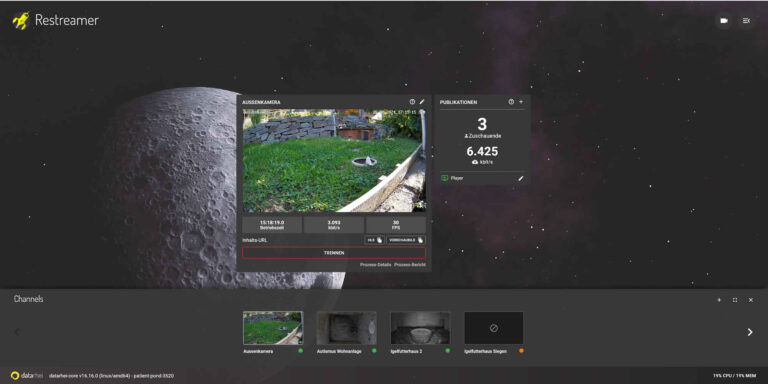Image resolution: width=768 pixels, height=384 pixels.
Task: Click the Aussenkamera channel label
Action: pyautogui.click(x=258, y=351)
